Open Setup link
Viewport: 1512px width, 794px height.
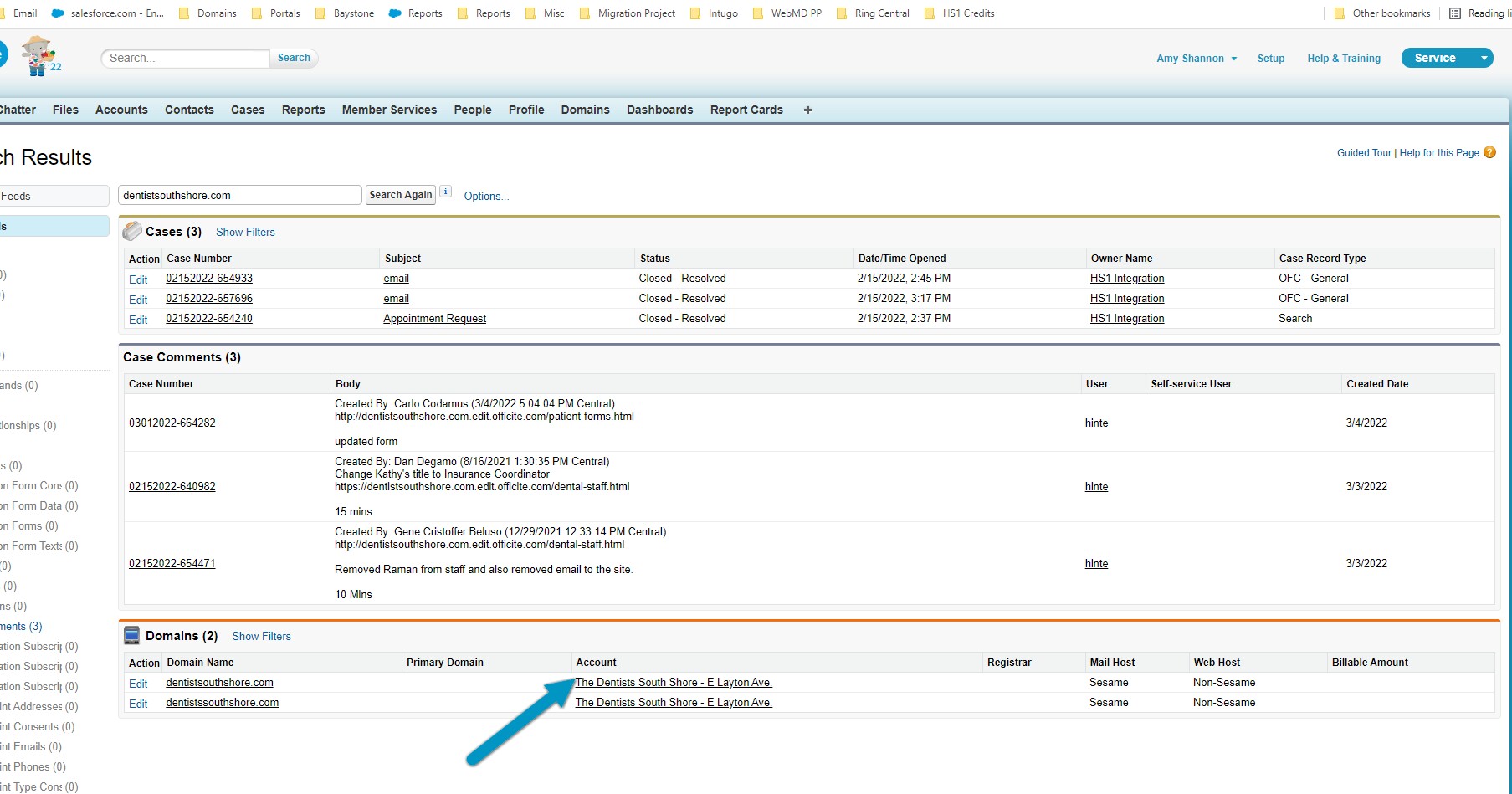1271,59
